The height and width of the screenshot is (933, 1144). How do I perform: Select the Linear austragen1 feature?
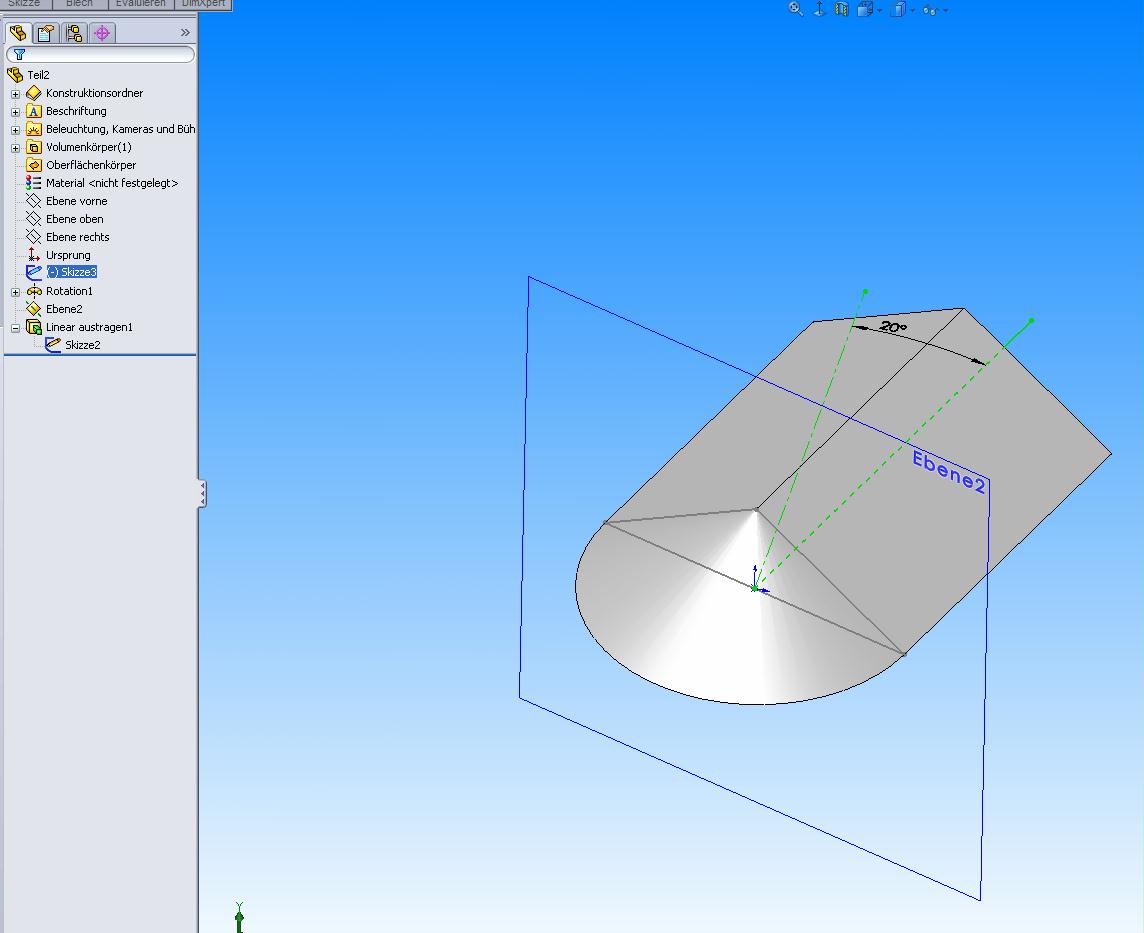tap(89, 327)
